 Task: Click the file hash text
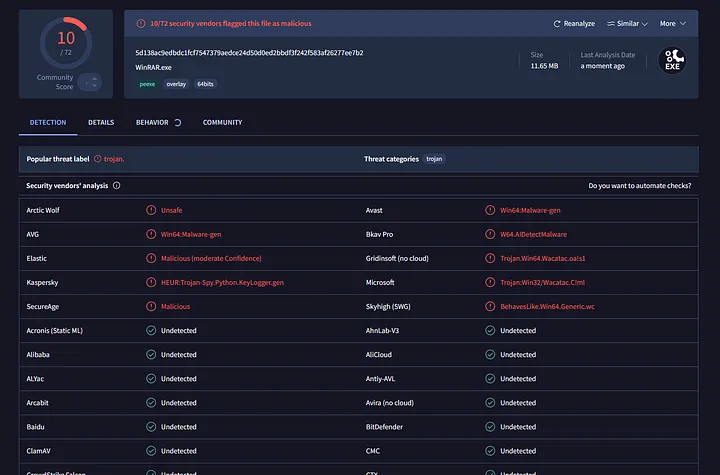pyautogui.click(x=249, y=53)
